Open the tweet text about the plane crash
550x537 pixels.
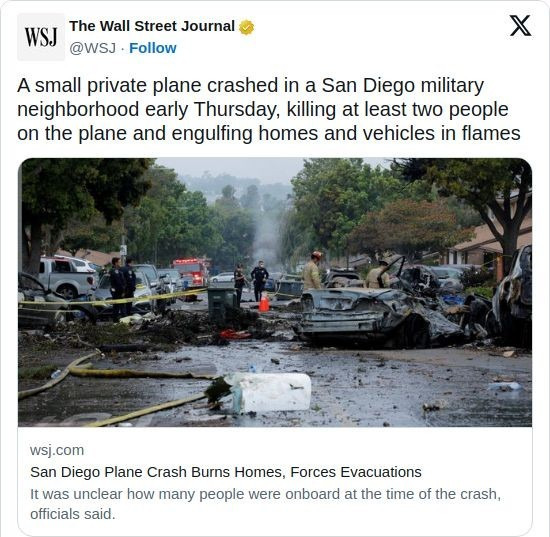coord(268,109)
